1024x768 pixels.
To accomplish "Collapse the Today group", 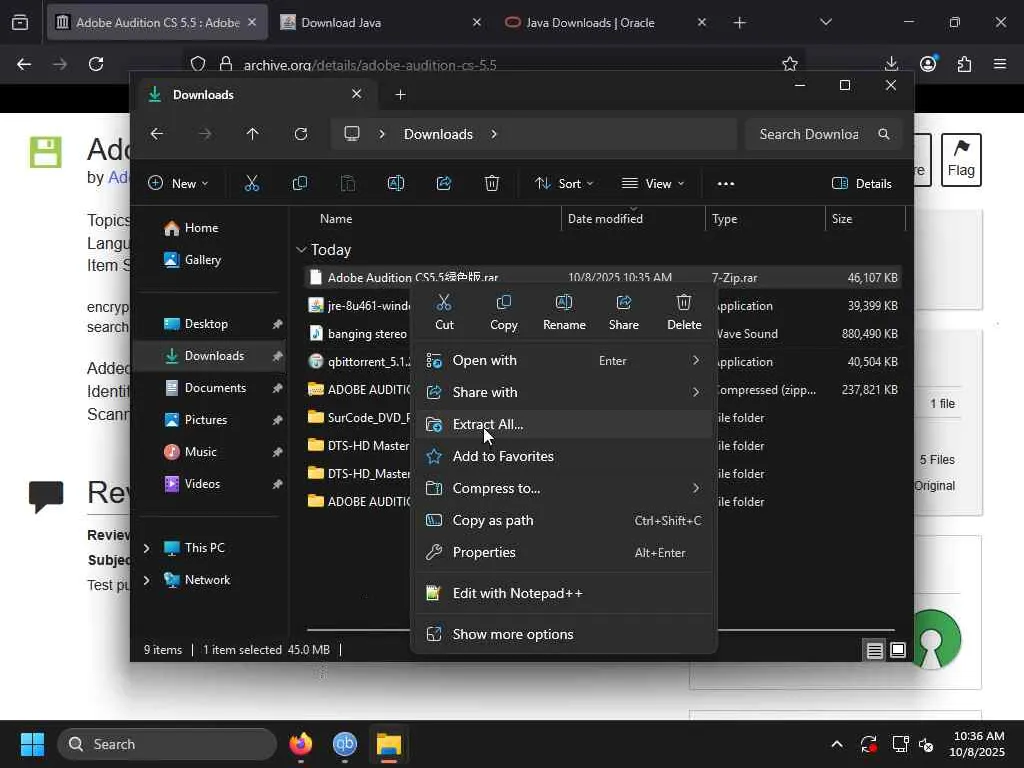I will pos(301,249).
